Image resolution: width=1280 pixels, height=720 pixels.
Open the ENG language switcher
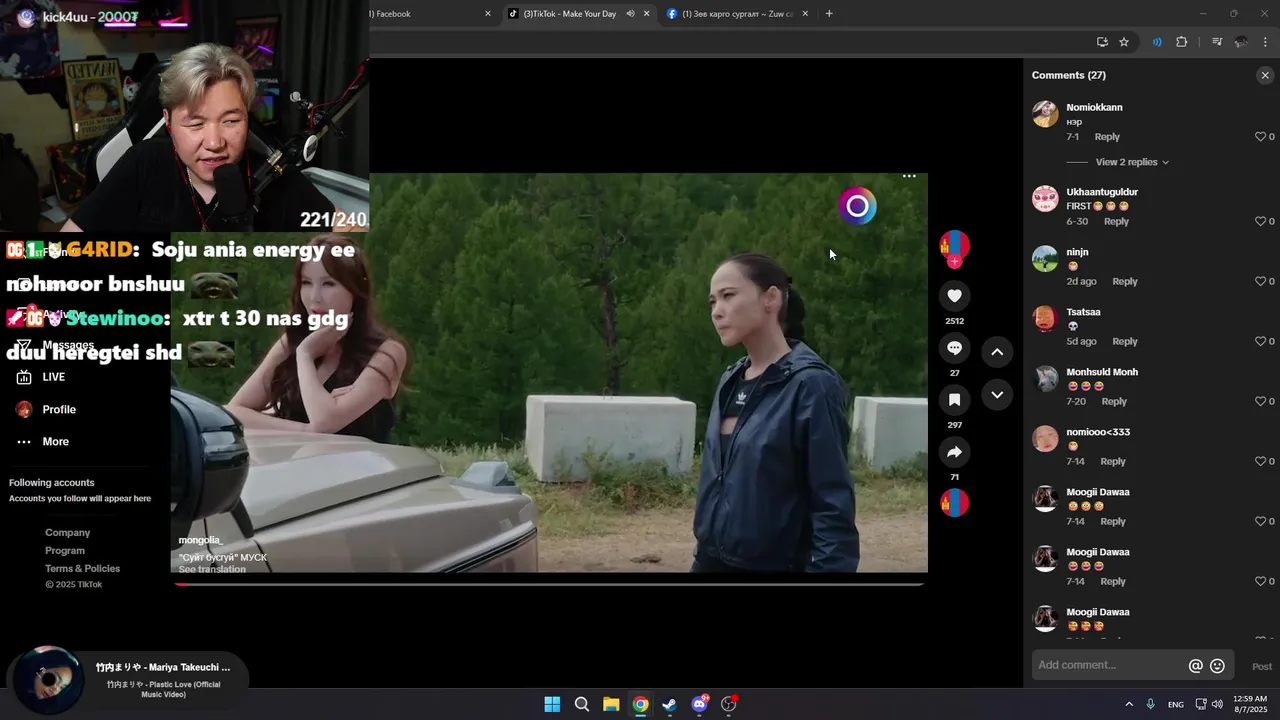[1176, 704]
